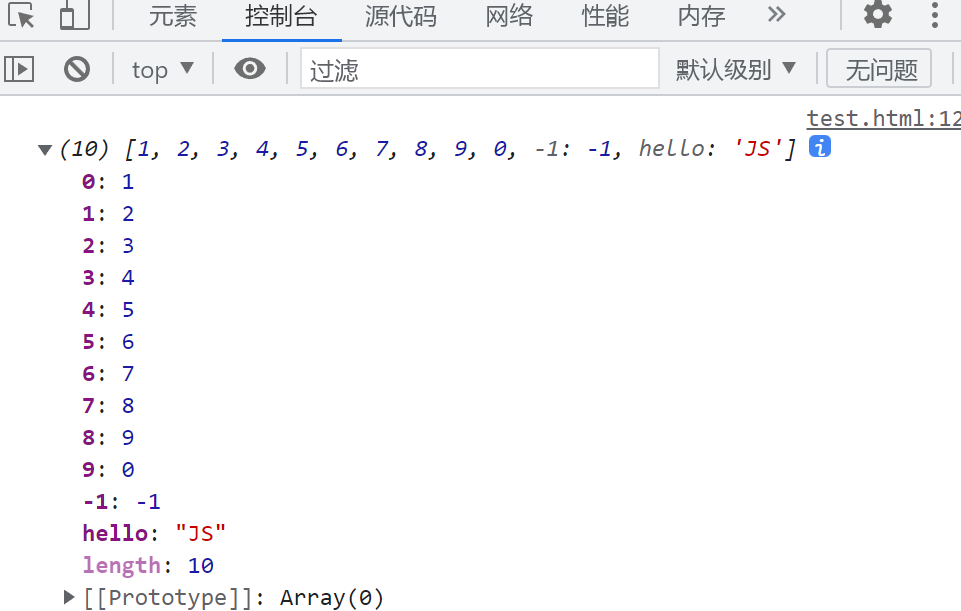Select the array row 2: 3
Screen dimensions: 961x611
coord(108,245)
